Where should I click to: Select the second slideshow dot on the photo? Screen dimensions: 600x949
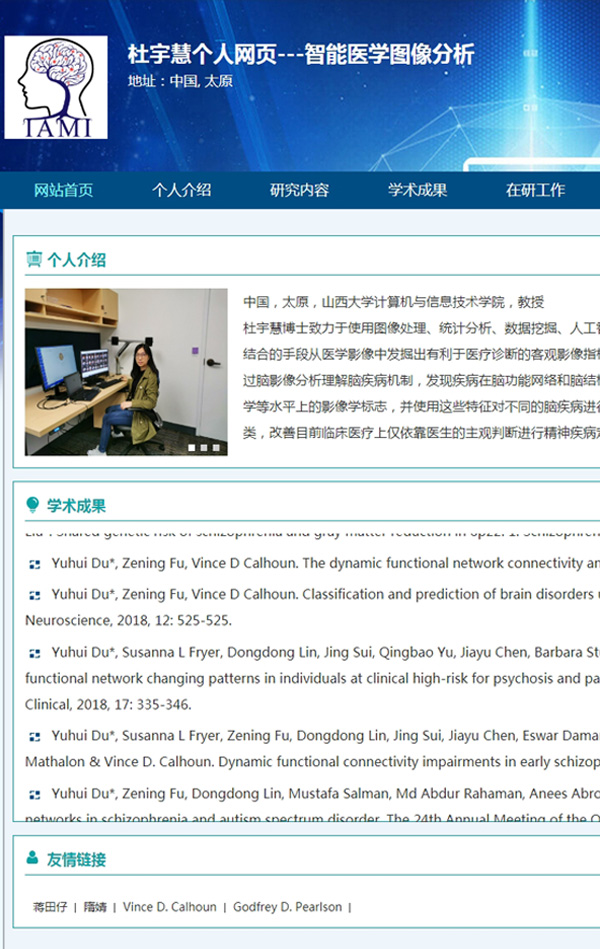point(204,448)
